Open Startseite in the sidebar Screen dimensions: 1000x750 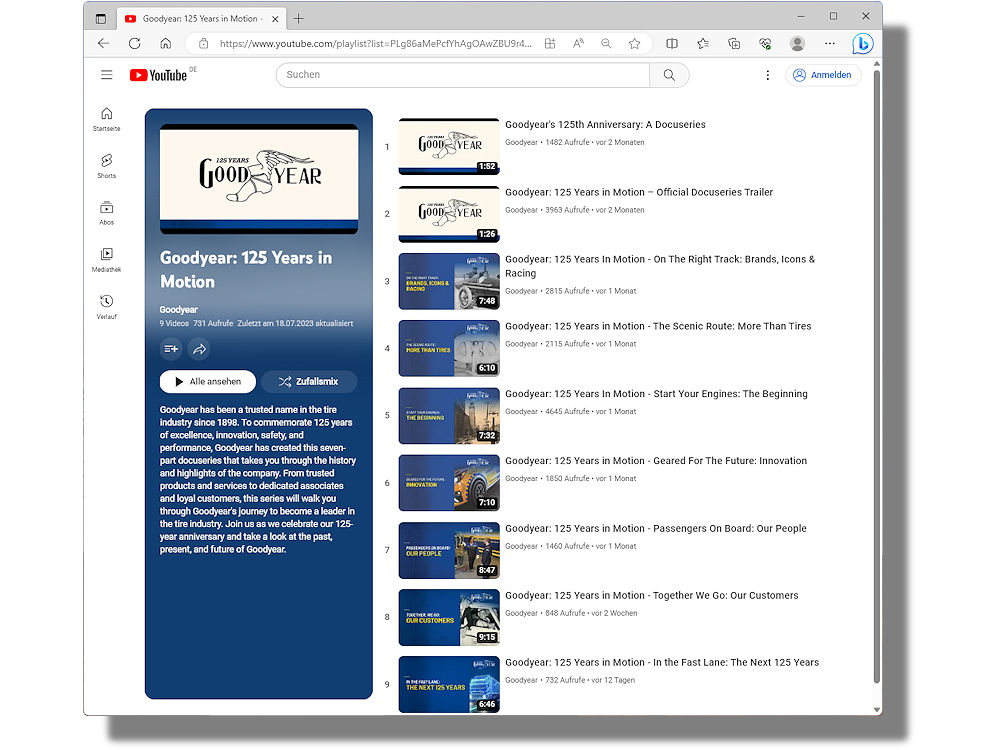(107, 119)
